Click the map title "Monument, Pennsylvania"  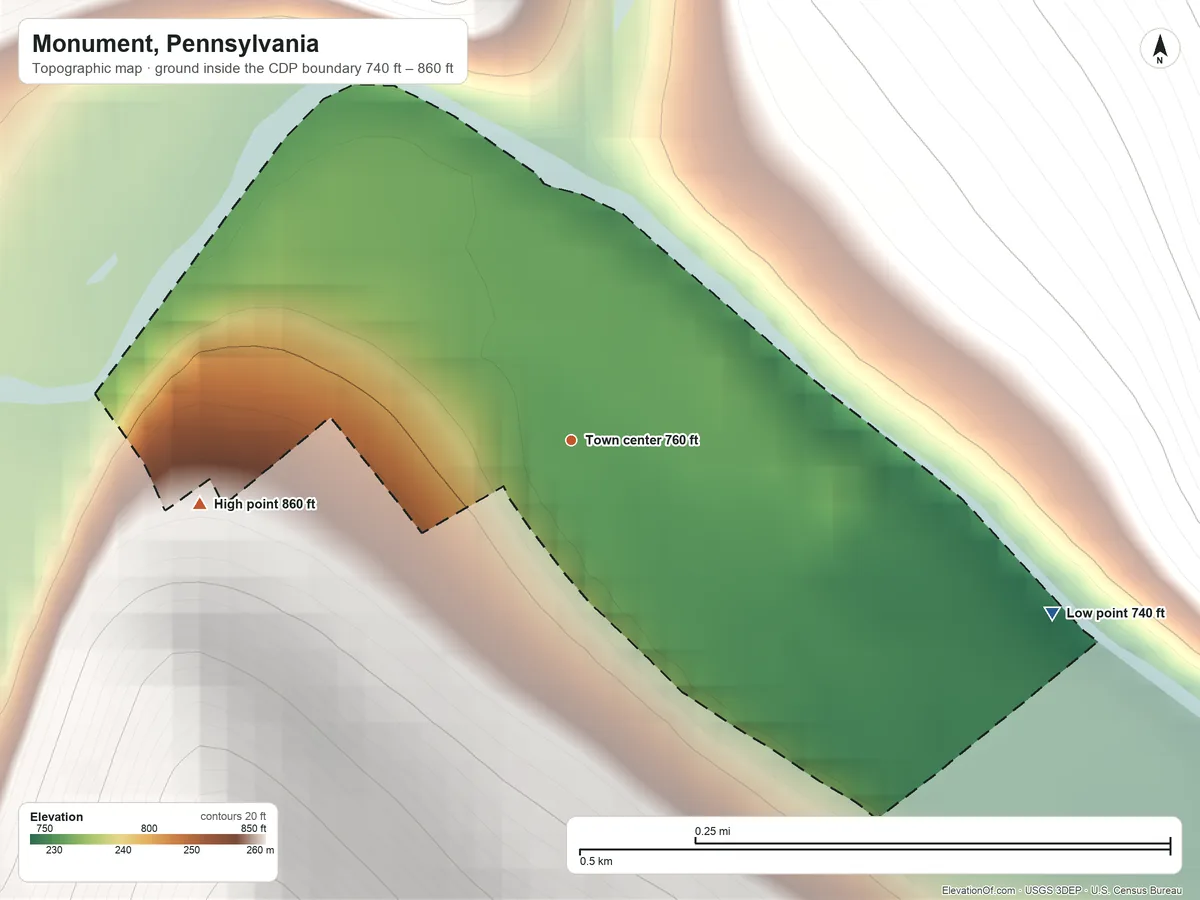coord(176,44)
